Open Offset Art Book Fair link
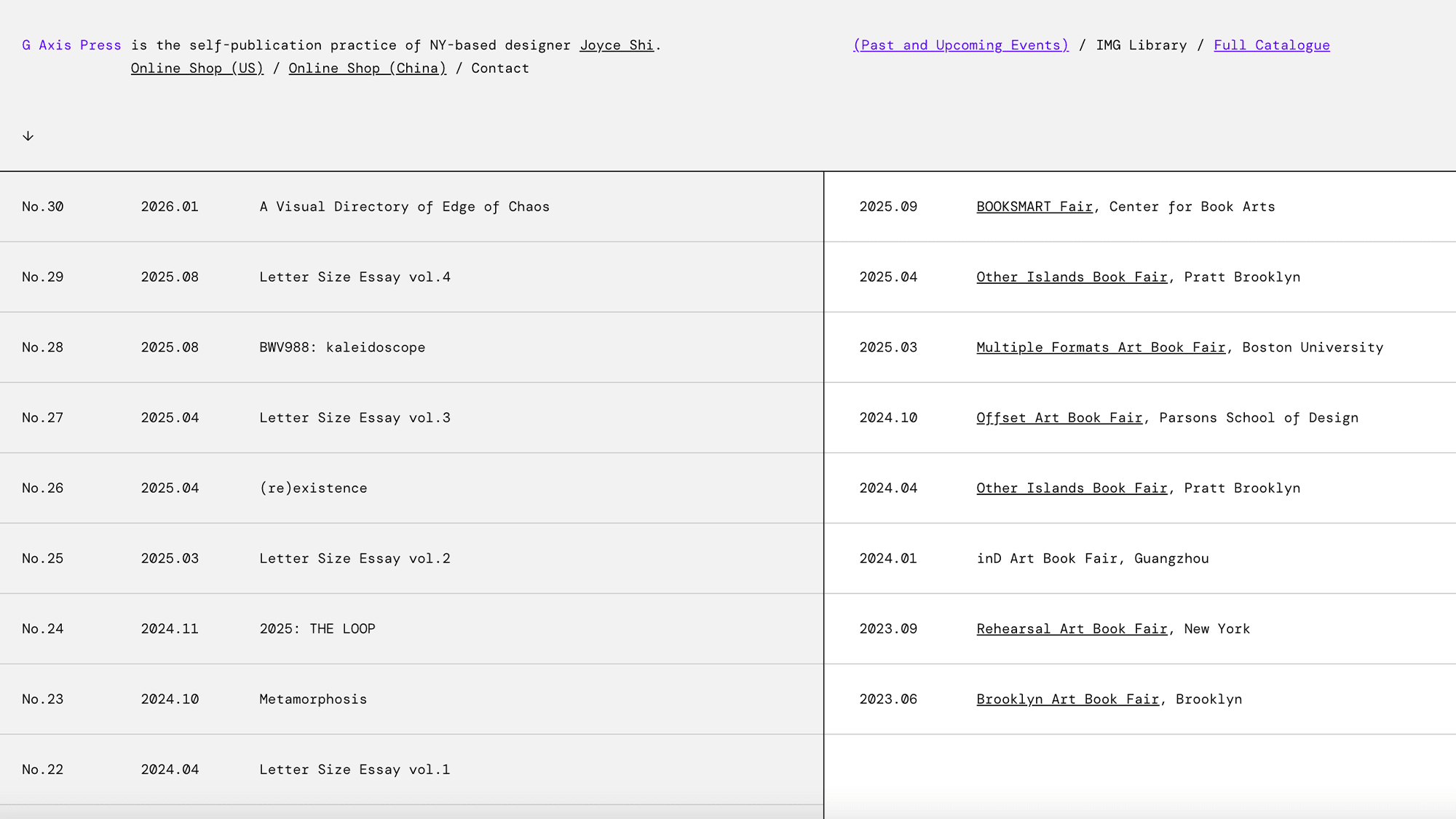The width and height of the screenshot is (1456, 819). (1059, 418)
